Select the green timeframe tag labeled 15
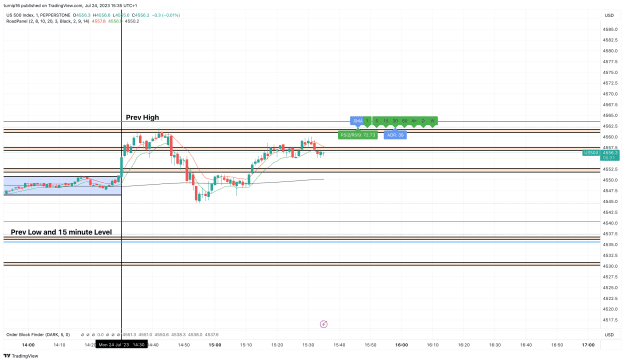This screenshot has height=362, width=625. click(386, 121)
